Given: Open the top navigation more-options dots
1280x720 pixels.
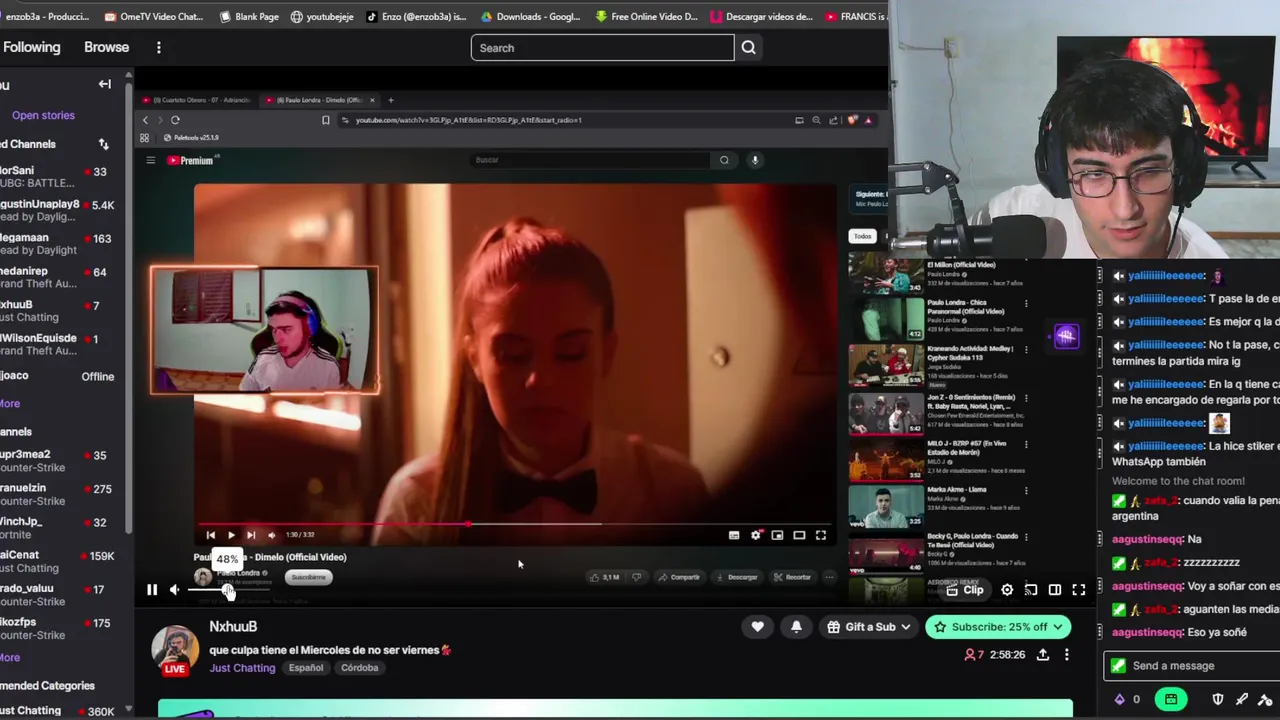Looking at the screenshot, I should tap(158, 47).
